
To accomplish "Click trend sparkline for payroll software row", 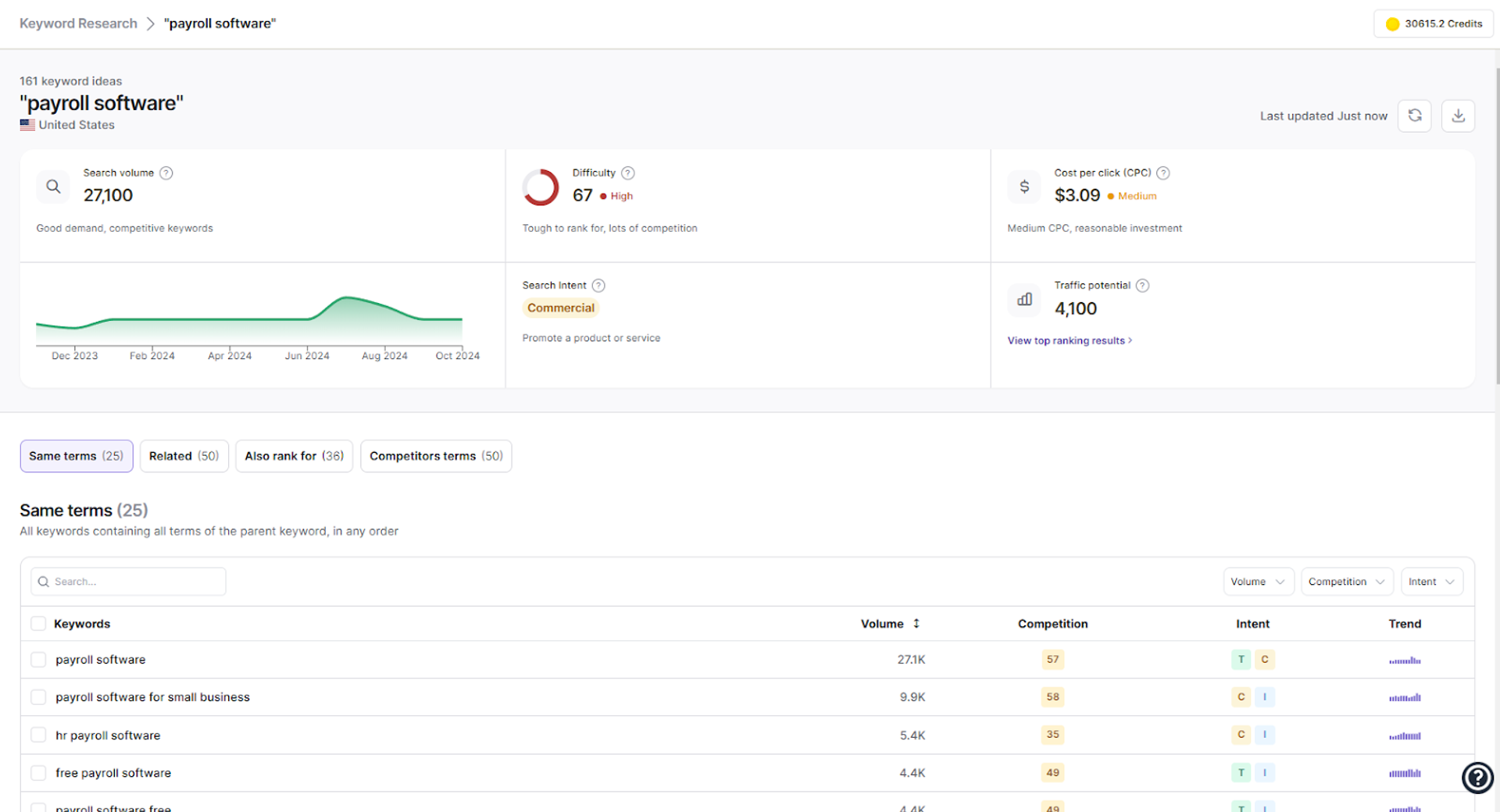I will coord(1405,661).
